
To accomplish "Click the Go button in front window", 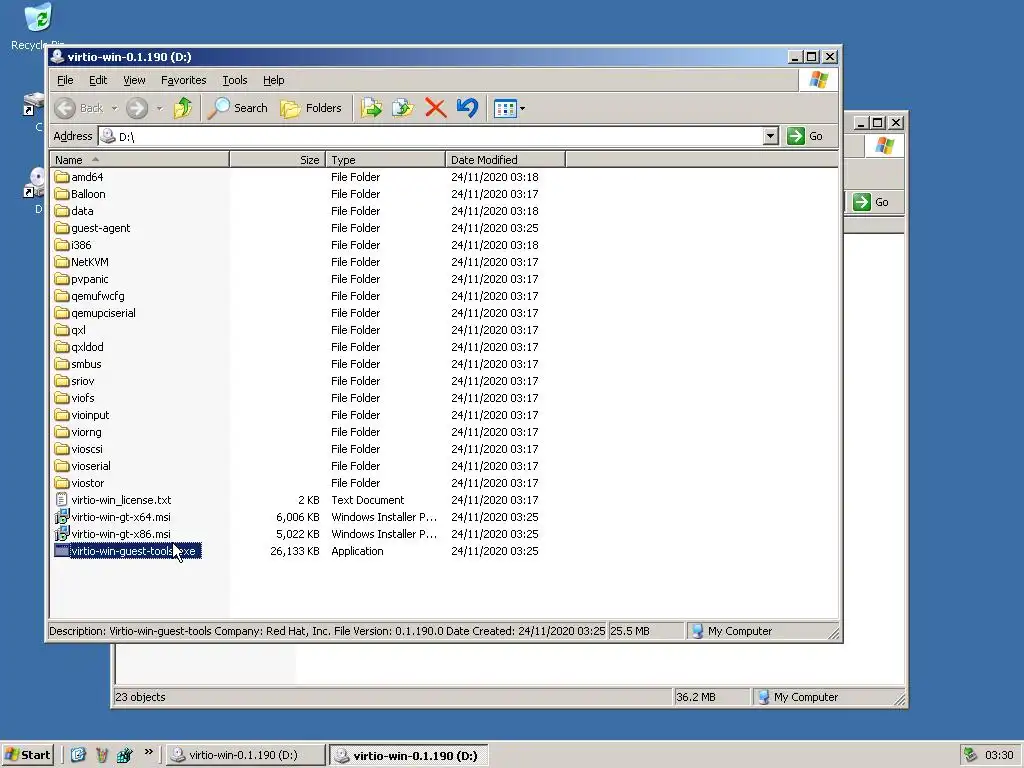I will point(805,136).
